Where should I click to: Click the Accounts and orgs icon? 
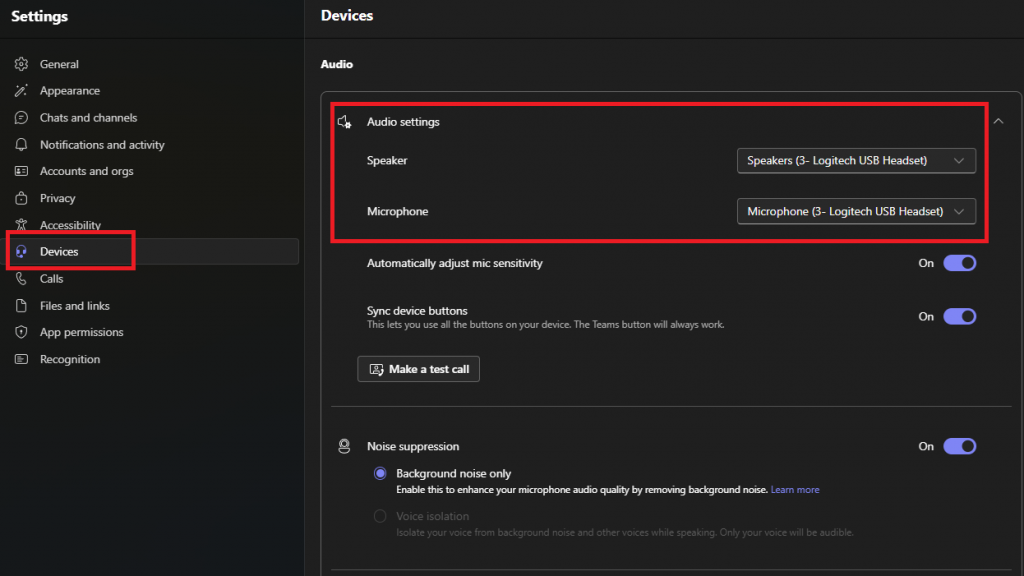click(21, 172)
